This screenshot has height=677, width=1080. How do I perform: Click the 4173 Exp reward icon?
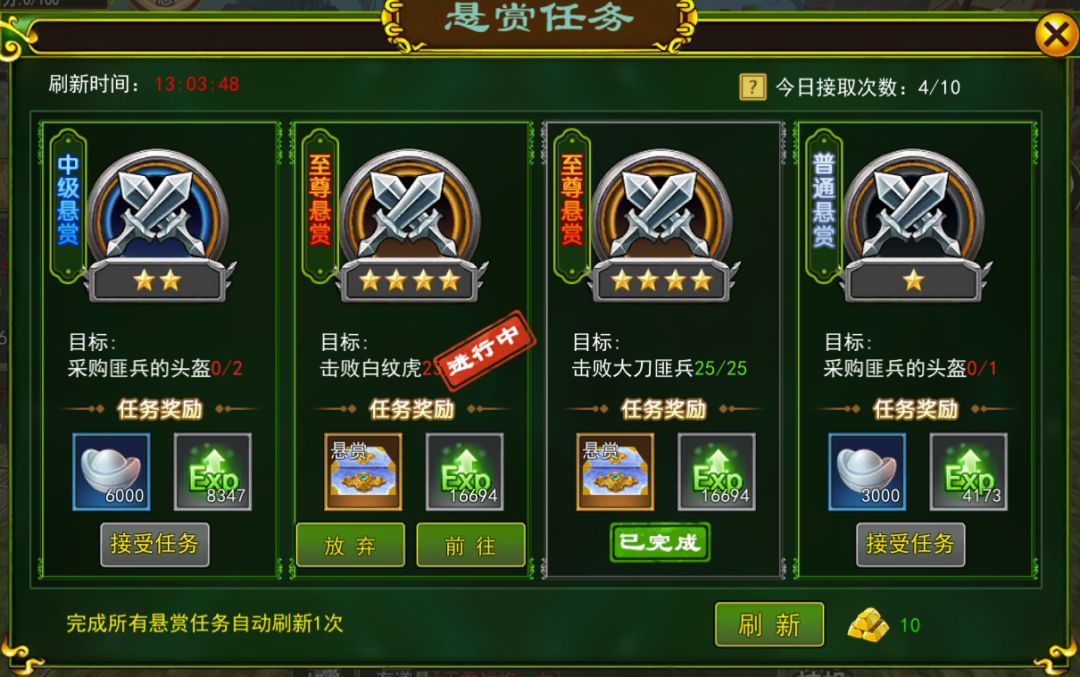coord(968,472)
